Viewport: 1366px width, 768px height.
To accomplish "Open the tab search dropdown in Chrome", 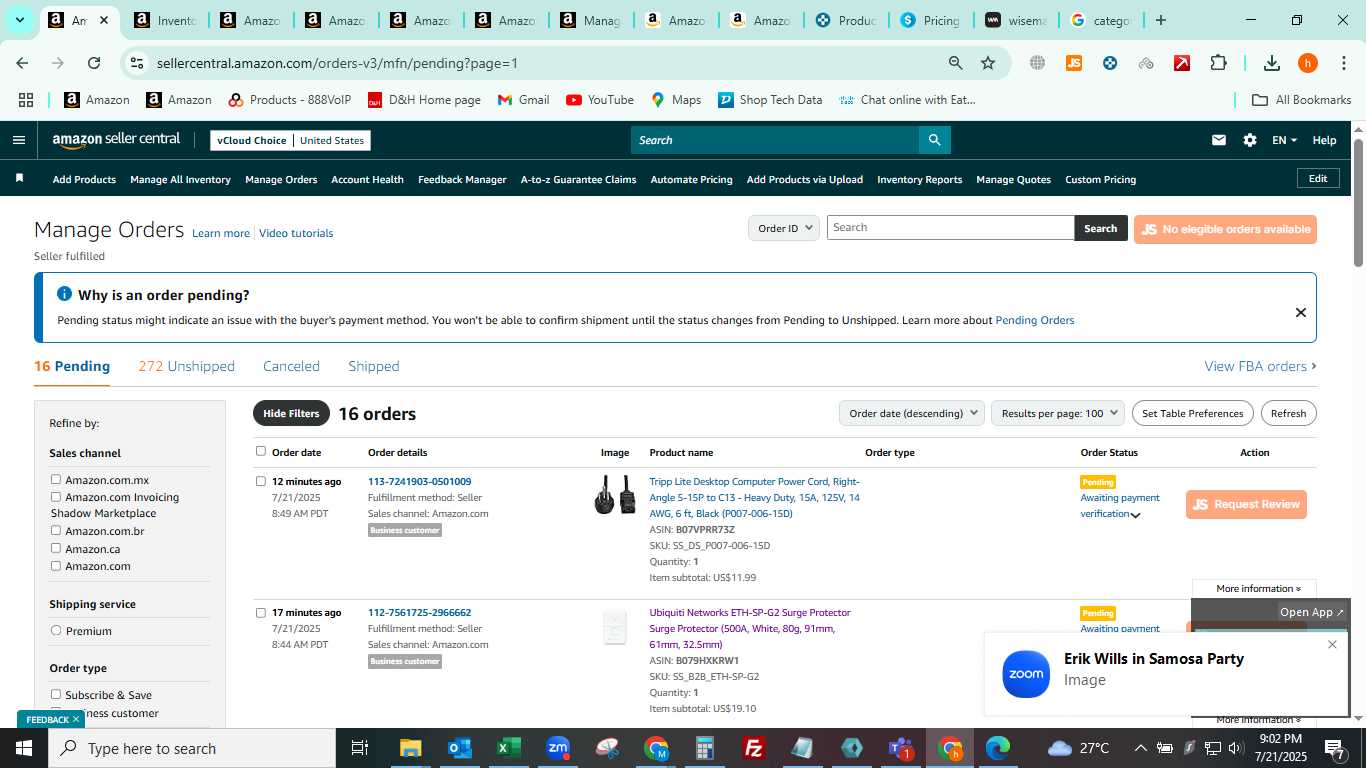I will click(19, 20).
